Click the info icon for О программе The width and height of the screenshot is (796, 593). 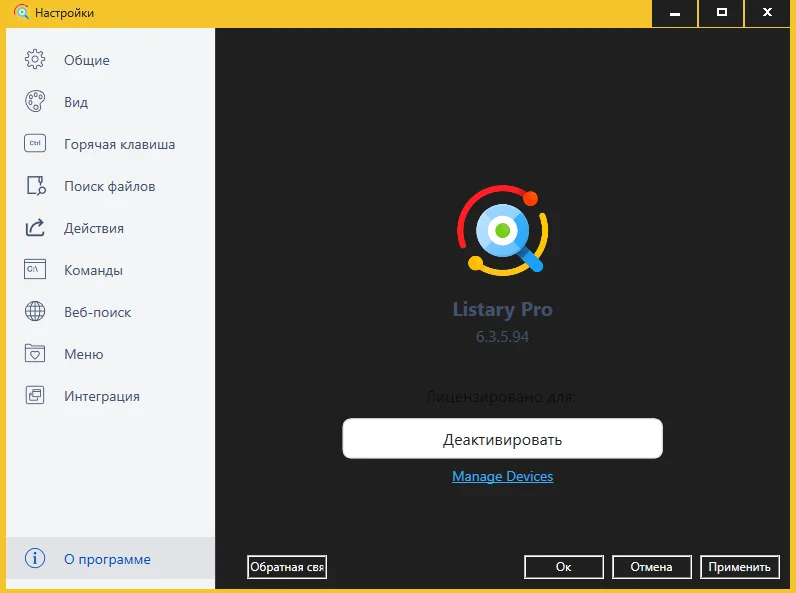[35, 559]
